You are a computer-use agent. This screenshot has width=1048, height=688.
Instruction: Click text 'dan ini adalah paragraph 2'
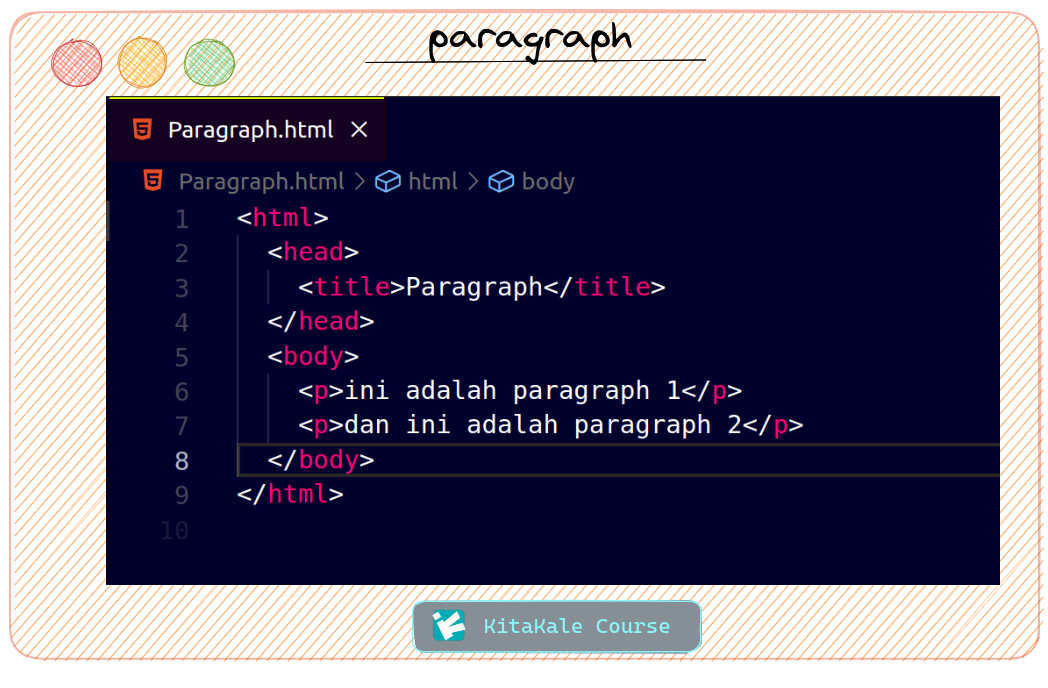point(543,425)
